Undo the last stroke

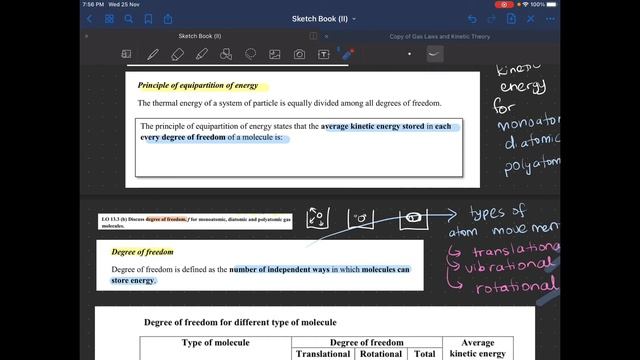click(472, 19)
